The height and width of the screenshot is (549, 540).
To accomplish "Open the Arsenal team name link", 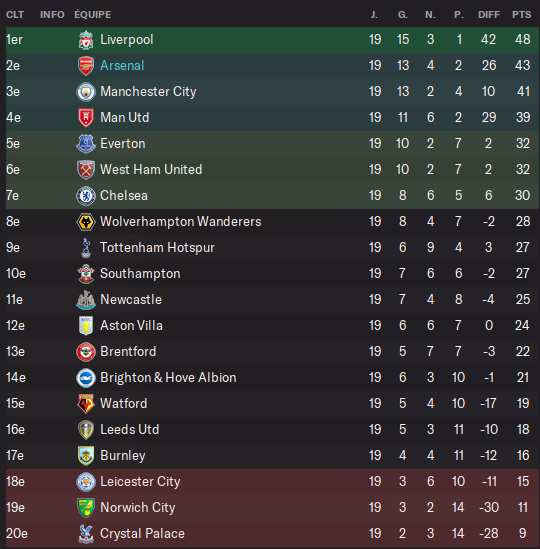I will point(122,65).
